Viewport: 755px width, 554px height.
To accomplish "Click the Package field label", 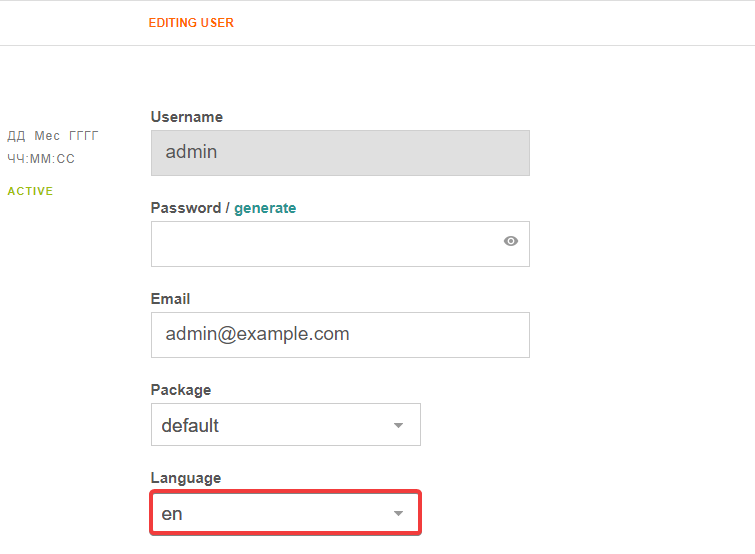I will (181, 390).
